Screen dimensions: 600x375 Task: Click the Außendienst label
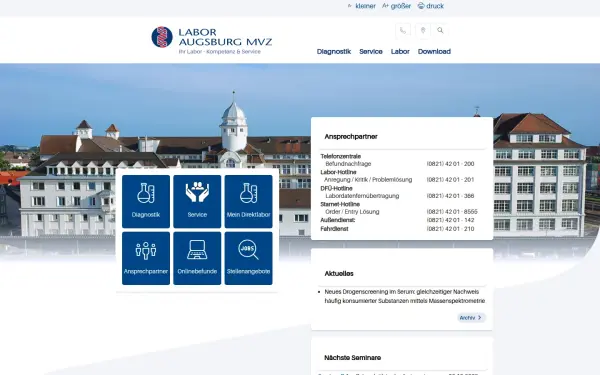(338, 220)
